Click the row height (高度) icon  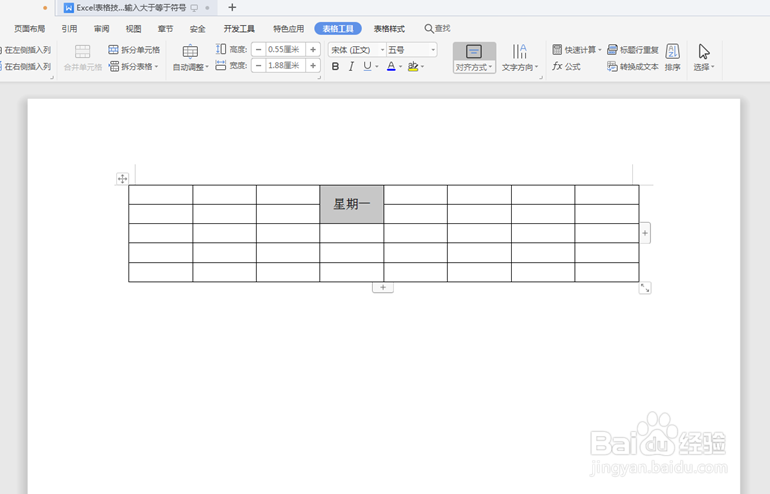click(221, 49)
